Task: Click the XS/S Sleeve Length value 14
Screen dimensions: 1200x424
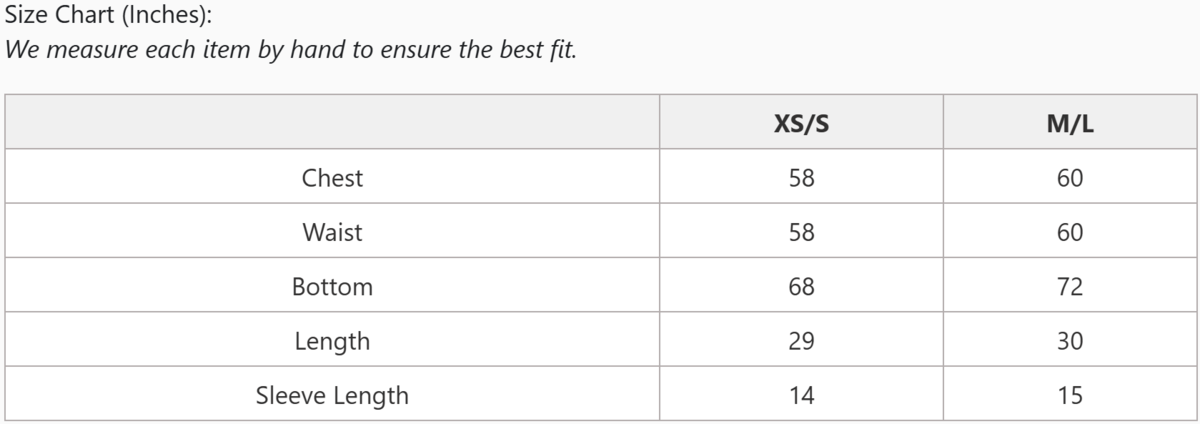Action: tap(801, 395)
